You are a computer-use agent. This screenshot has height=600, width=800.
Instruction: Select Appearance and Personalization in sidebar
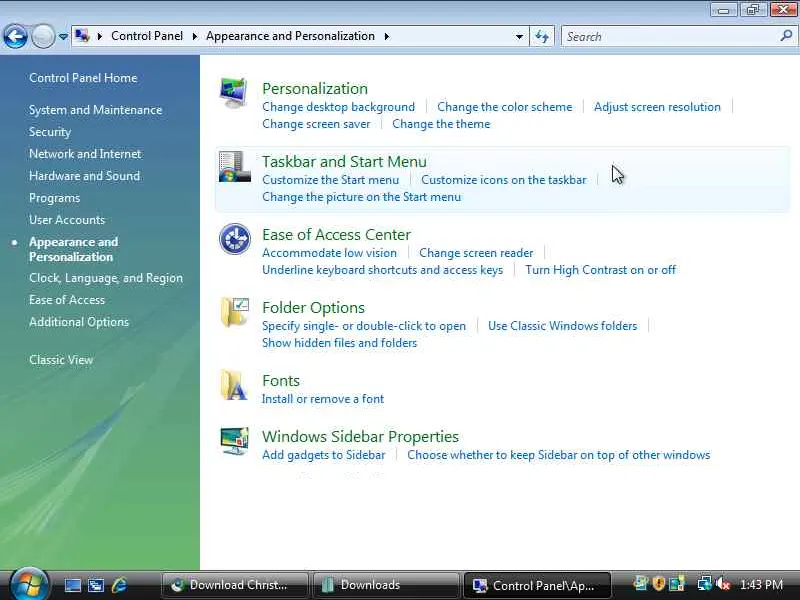point(73,249)
